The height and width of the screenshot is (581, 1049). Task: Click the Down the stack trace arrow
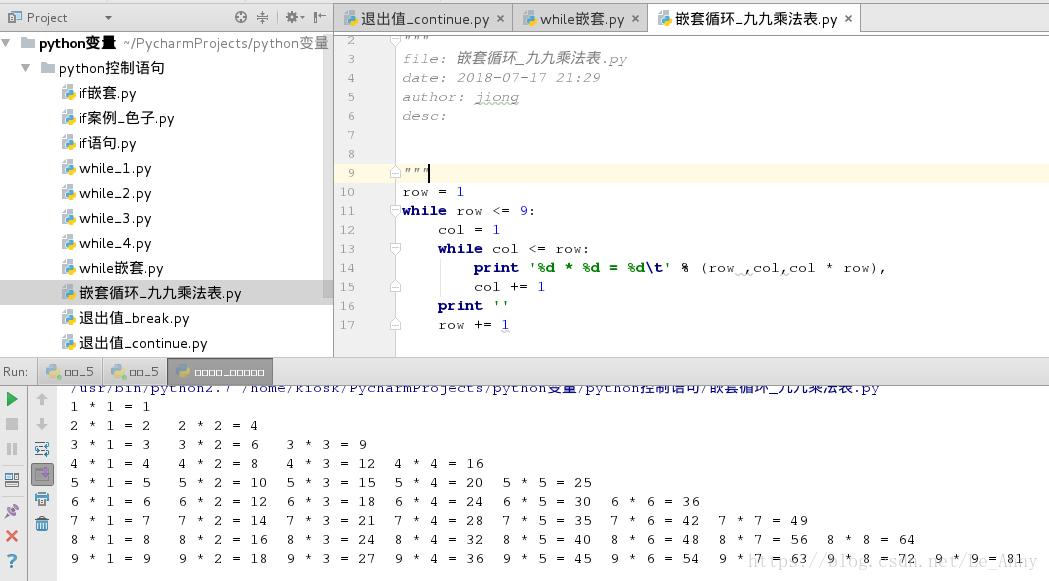tap(41, 424)
